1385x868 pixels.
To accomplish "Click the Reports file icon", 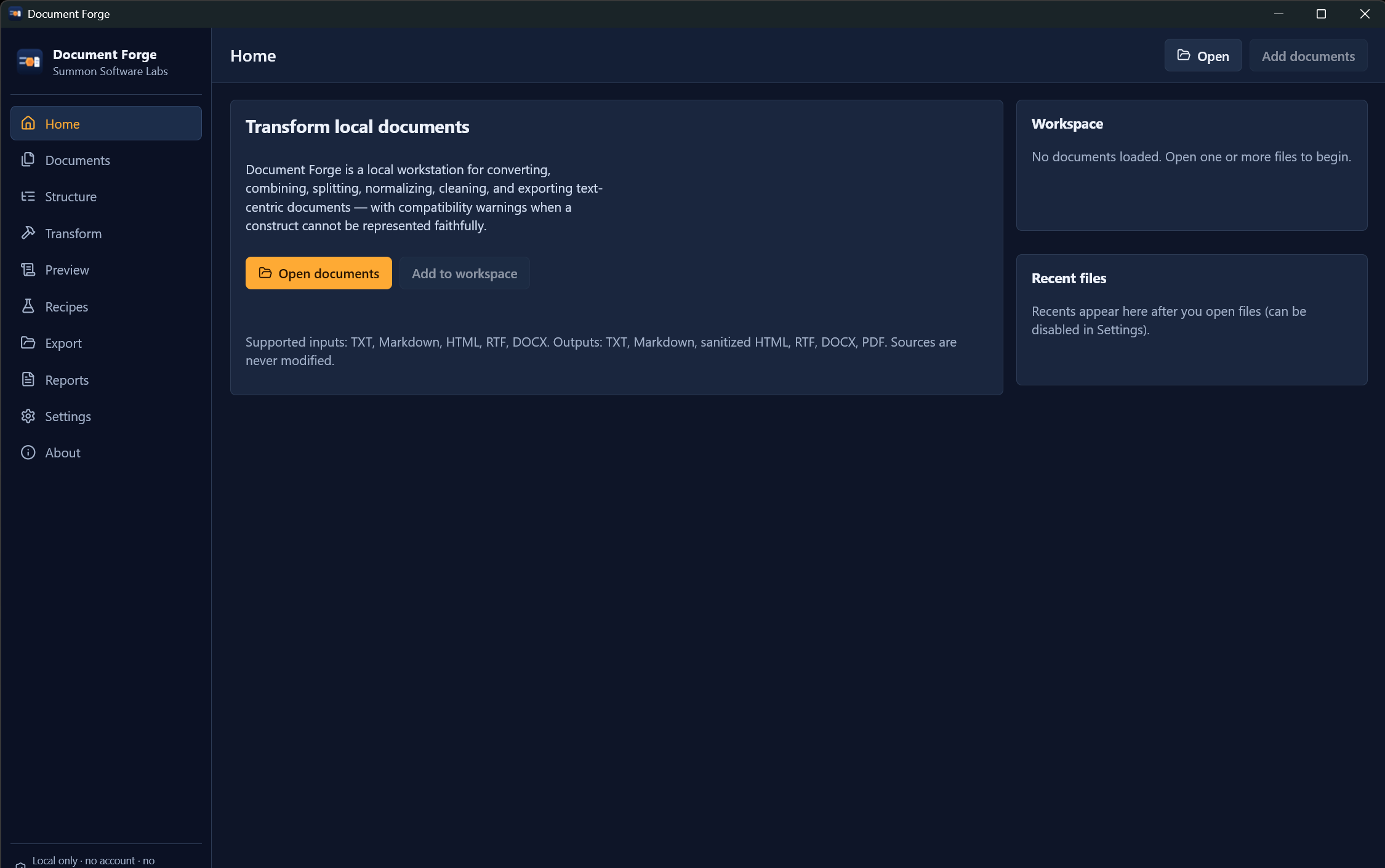I will [28, 379].
